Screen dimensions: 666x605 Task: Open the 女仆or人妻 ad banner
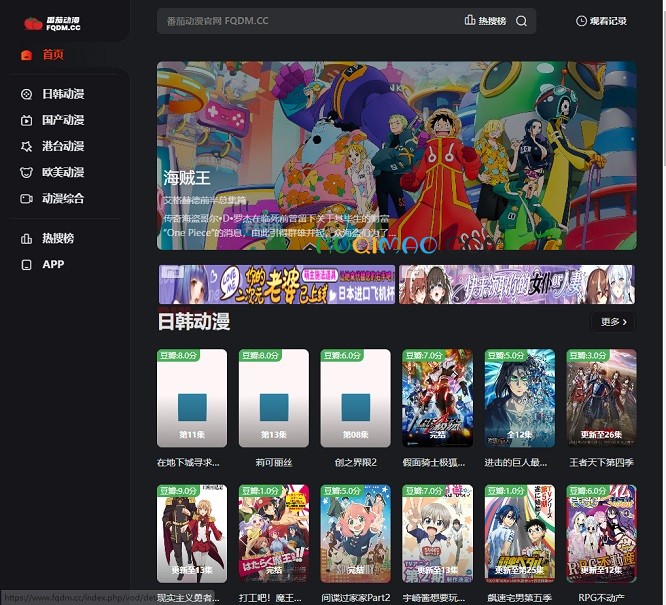coord(517,284)
